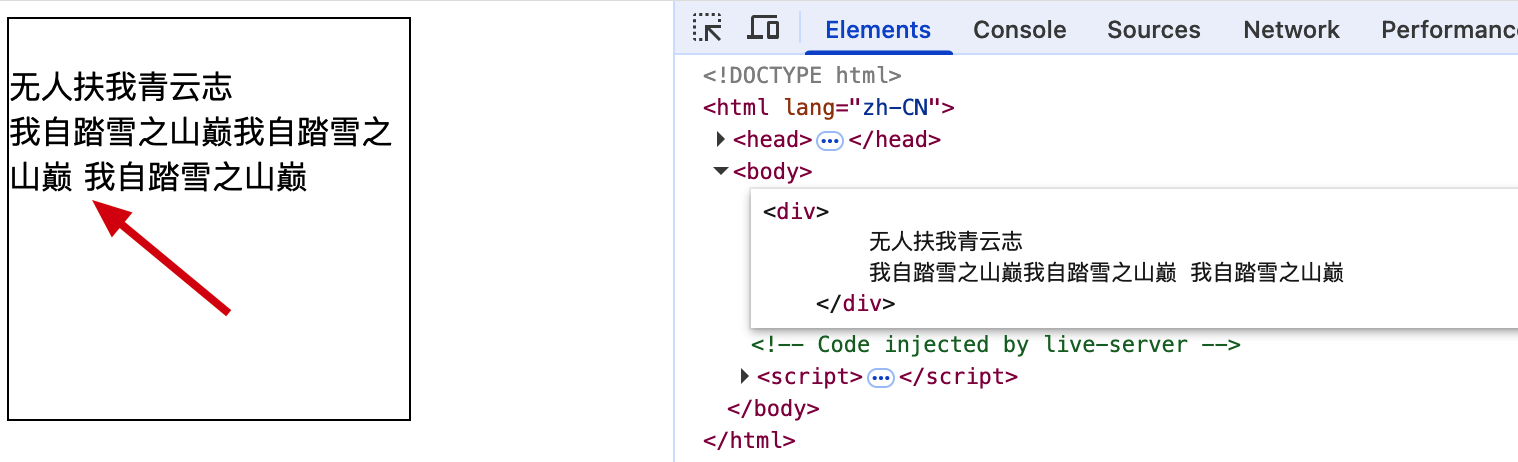Select the live-server comment node
The width and height of the screenshot is (1518, 462).
click(x=996, y=345)
